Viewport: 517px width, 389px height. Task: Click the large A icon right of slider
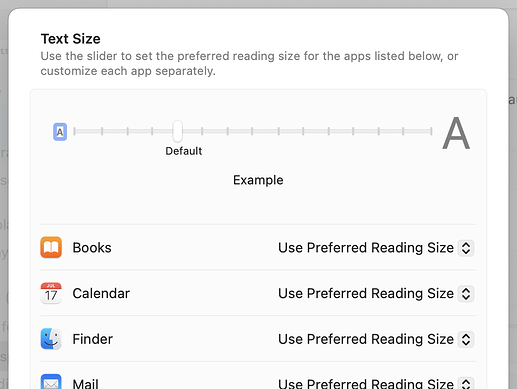(456, 133)
